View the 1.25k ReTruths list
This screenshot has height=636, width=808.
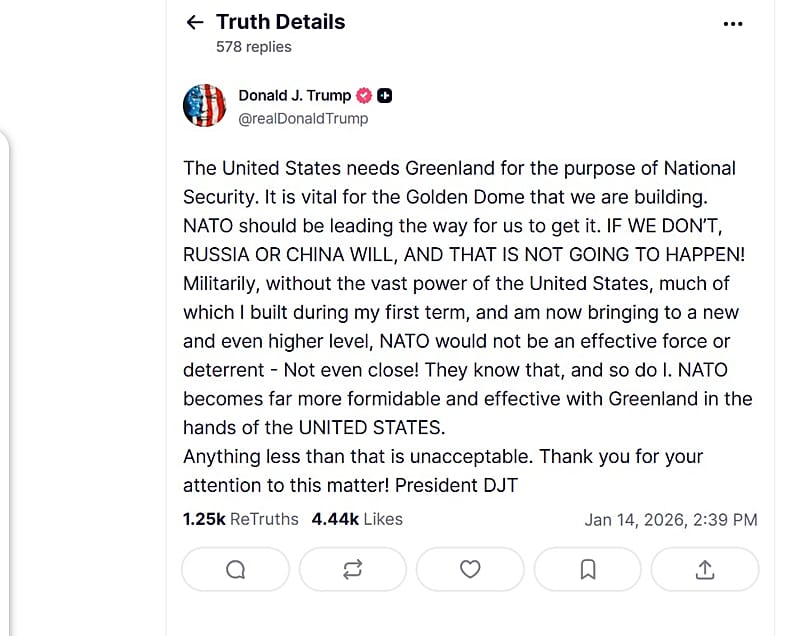coord(240,519)
